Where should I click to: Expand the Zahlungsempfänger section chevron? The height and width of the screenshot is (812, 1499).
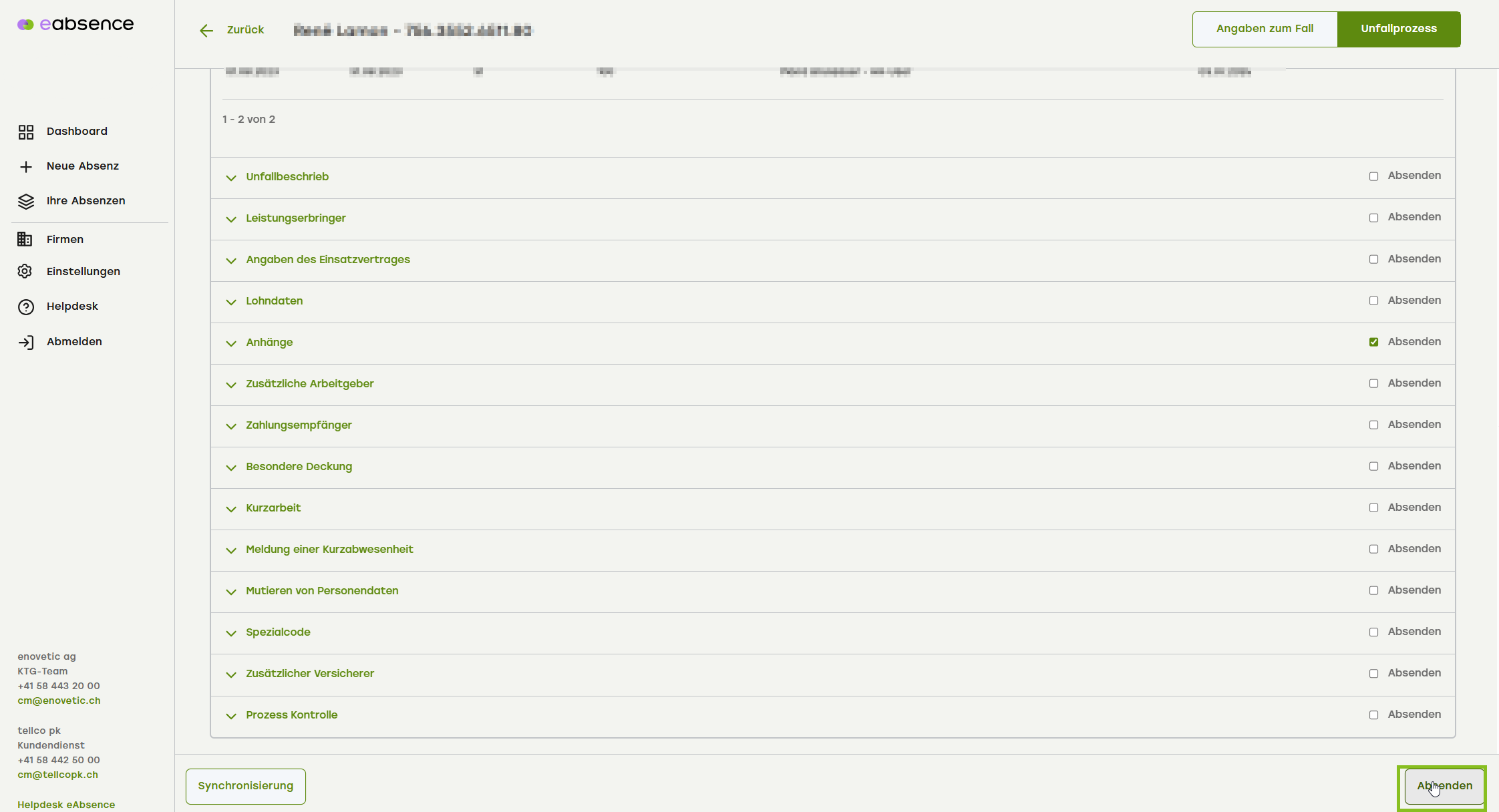(231, 426)
